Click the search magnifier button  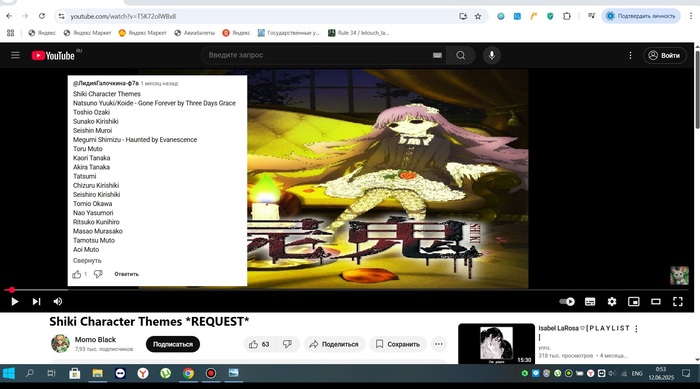[x=460, y=55]
